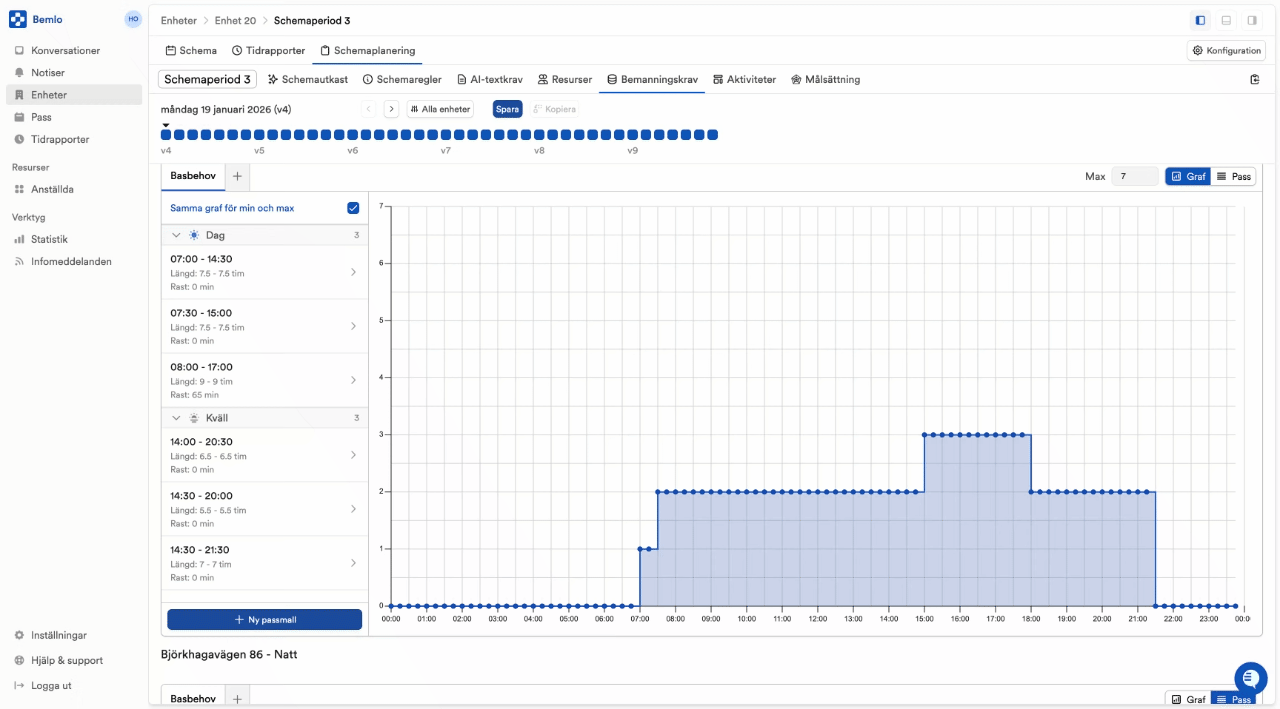This screenshot has width=1280, height=709.
Task: Switch to the Tidrapporter tab
Action: pos(268,50)
